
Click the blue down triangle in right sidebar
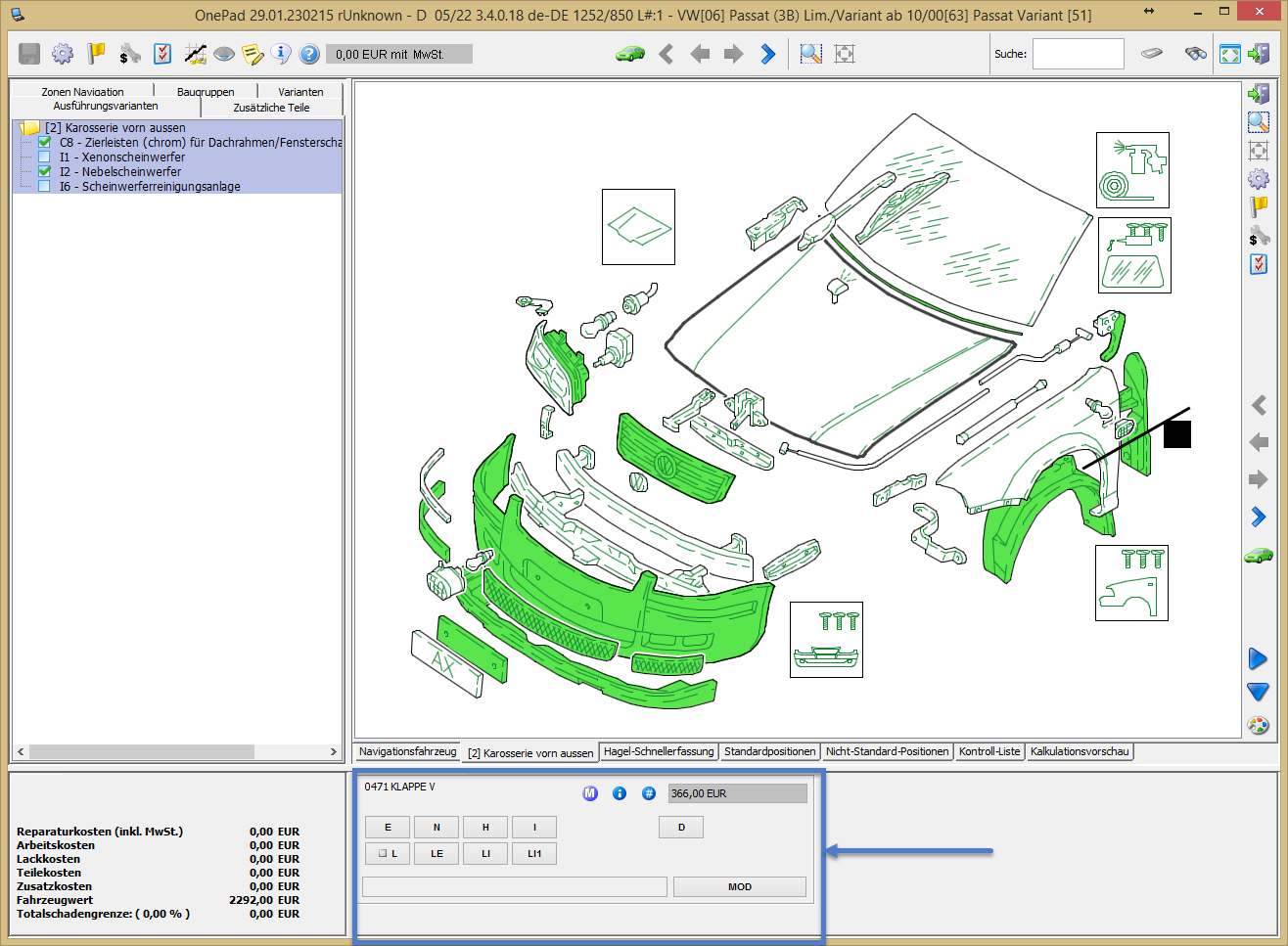1258,692
